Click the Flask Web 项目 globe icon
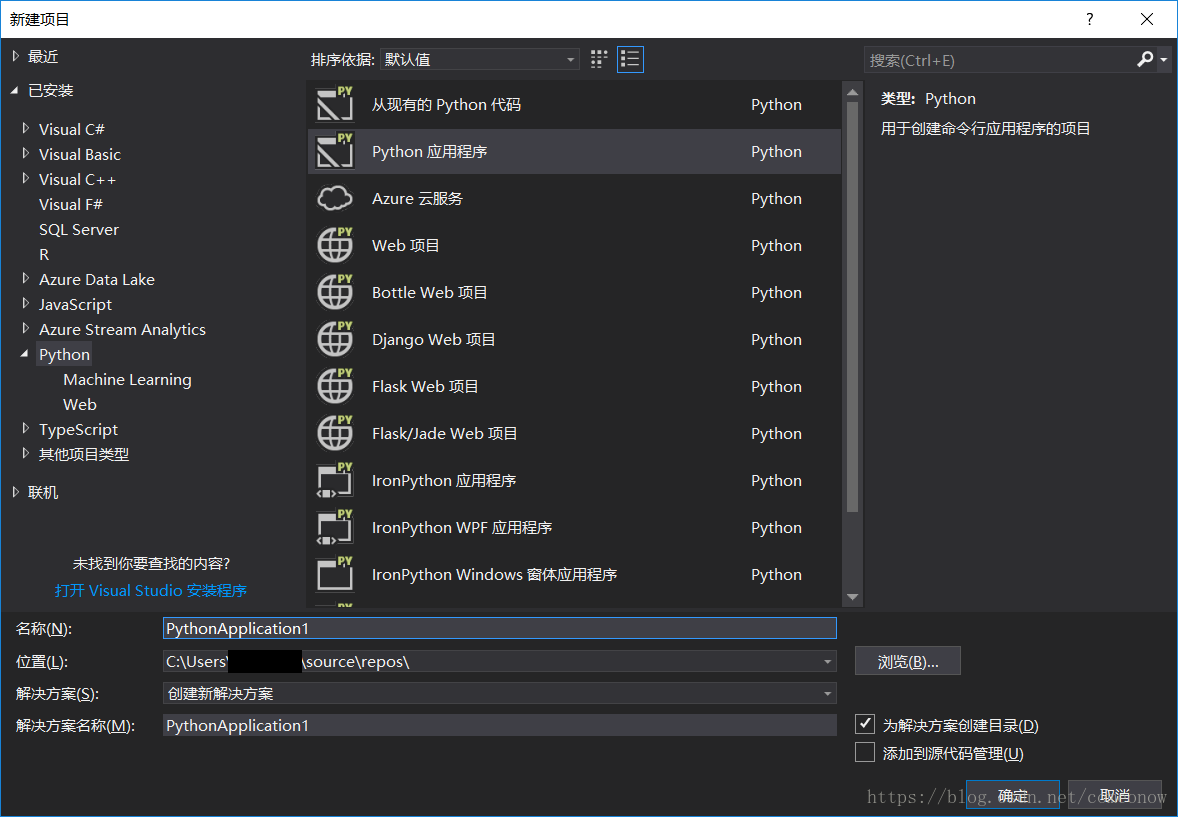1178x817 pixels. 334,386
